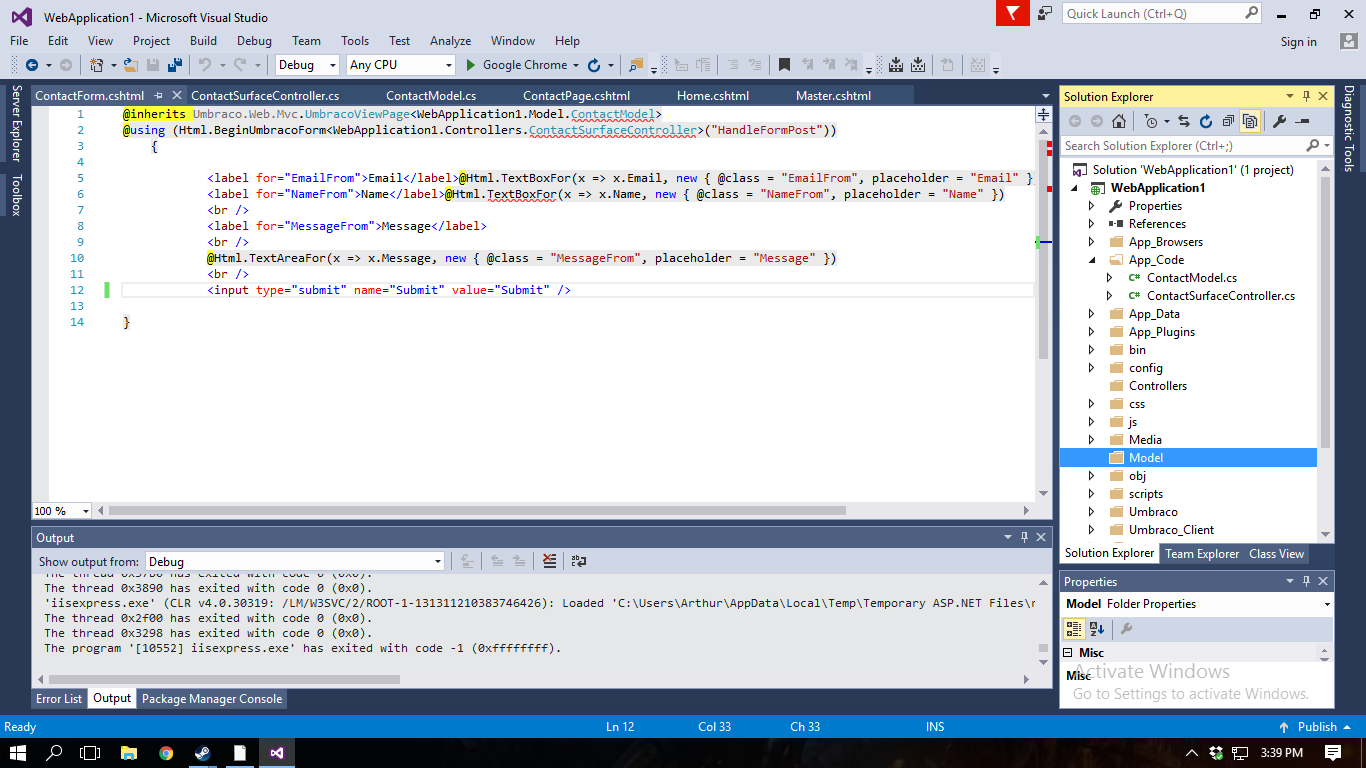Screen dimensions: 1366x768
Task: Clear all output using the Clear All icon
Action: 549,561
